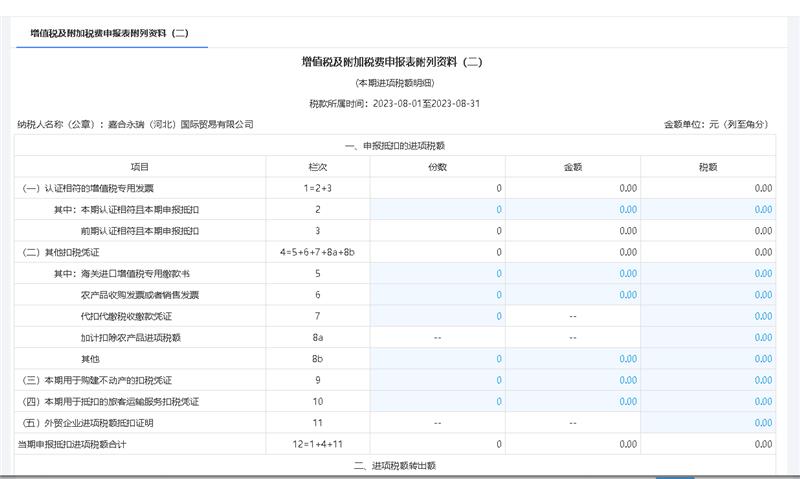Select the 增值税及附加税费申报表附列资料（二） tab
Image resolution: width=800 pixels, height=479 pixels.
coord(110,33)
